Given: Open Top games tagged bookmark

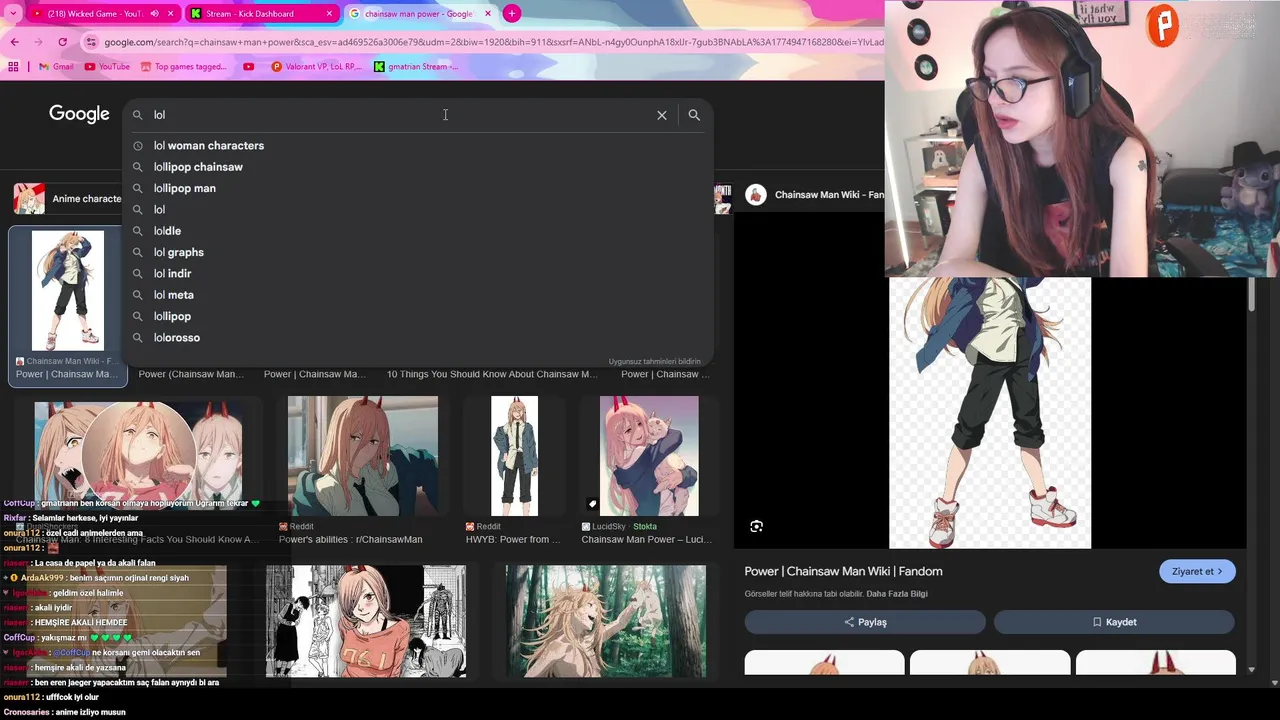Looking at the screenshot, I should [x=184, y=67].
